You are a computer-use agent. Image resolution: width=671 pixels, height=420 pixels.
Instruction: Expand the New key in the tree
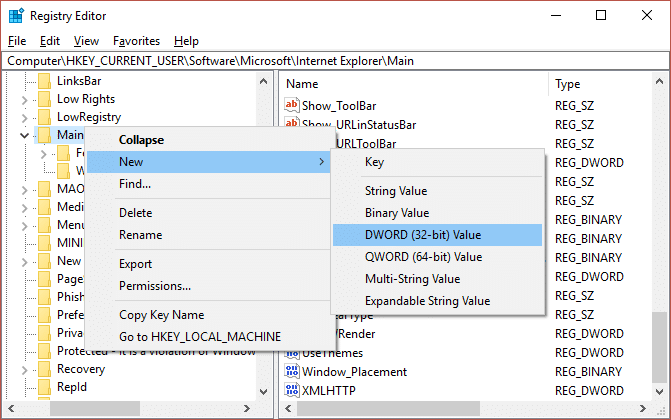point(24,262)
